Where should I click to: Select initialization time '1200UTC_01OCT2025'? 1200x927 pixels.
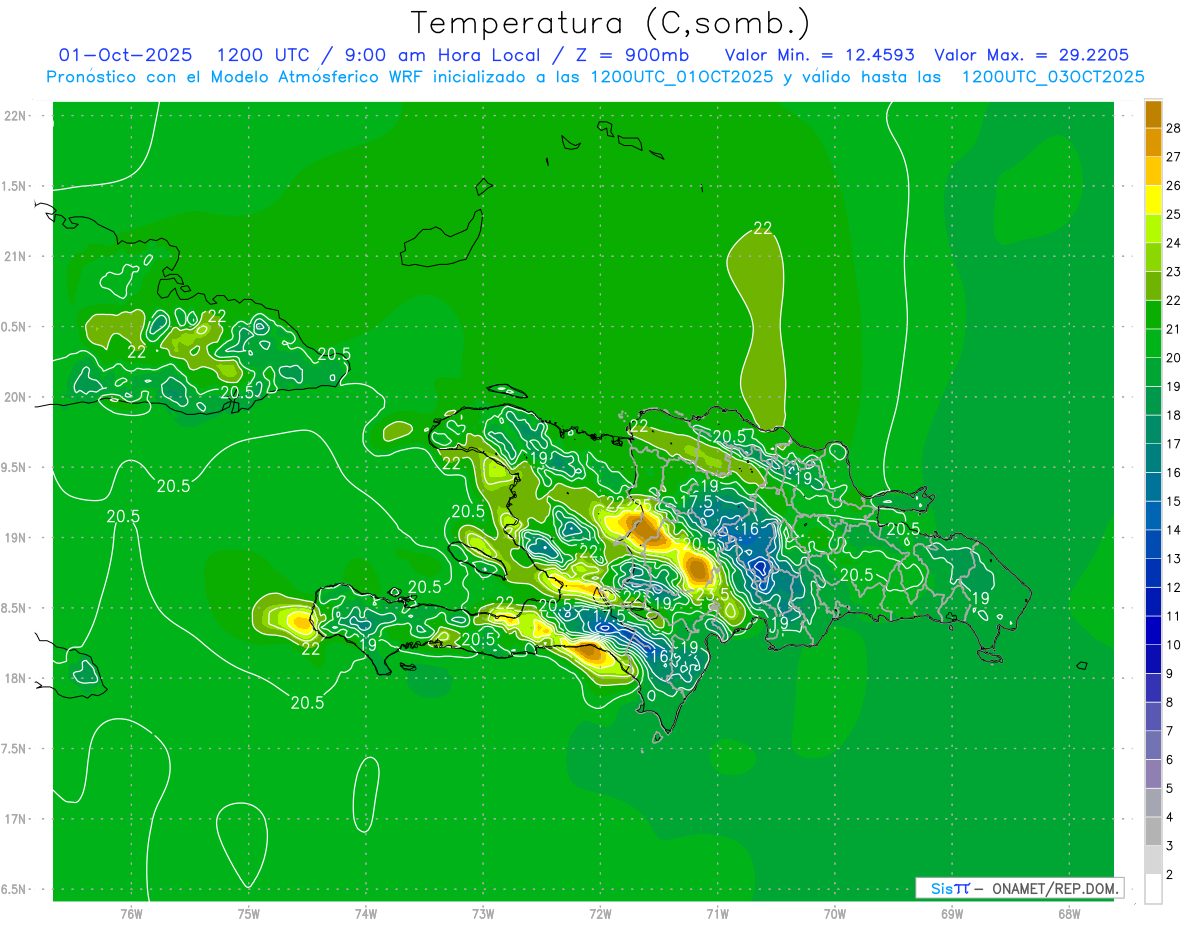pyautogui.click(x=682, y=77)
